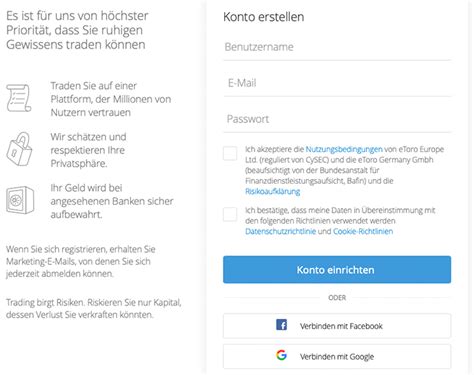Focus the E-Mail input field

click(x=337, y=83)
